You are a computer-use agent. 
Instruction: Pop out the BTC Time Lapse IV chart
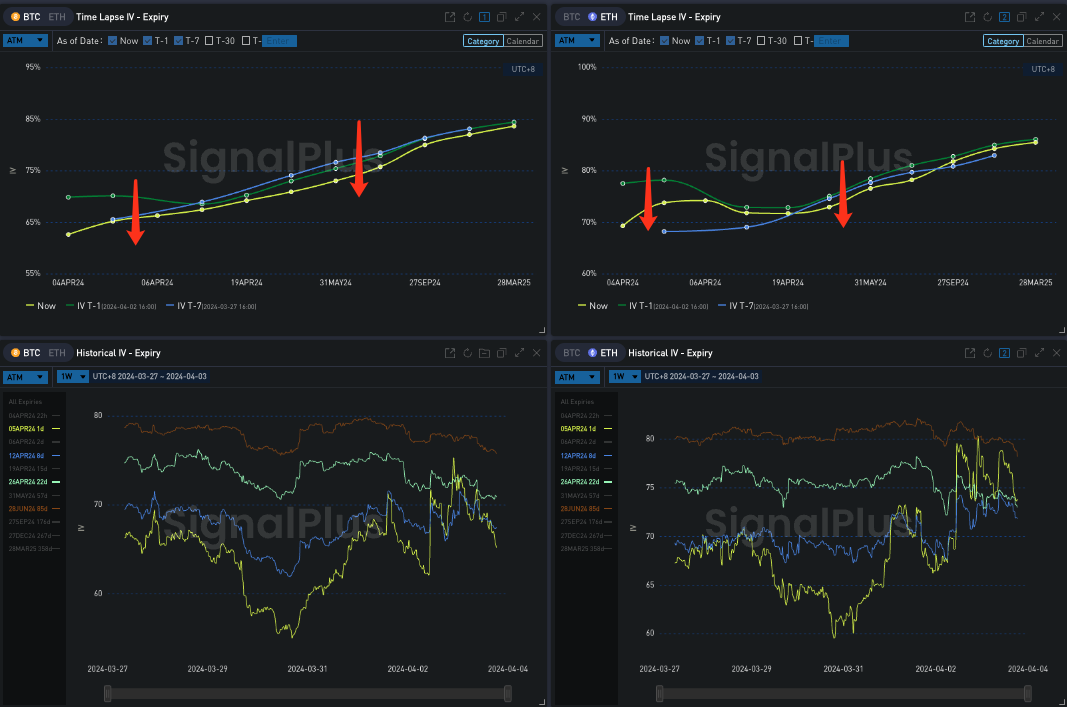(x=450, y=17)
